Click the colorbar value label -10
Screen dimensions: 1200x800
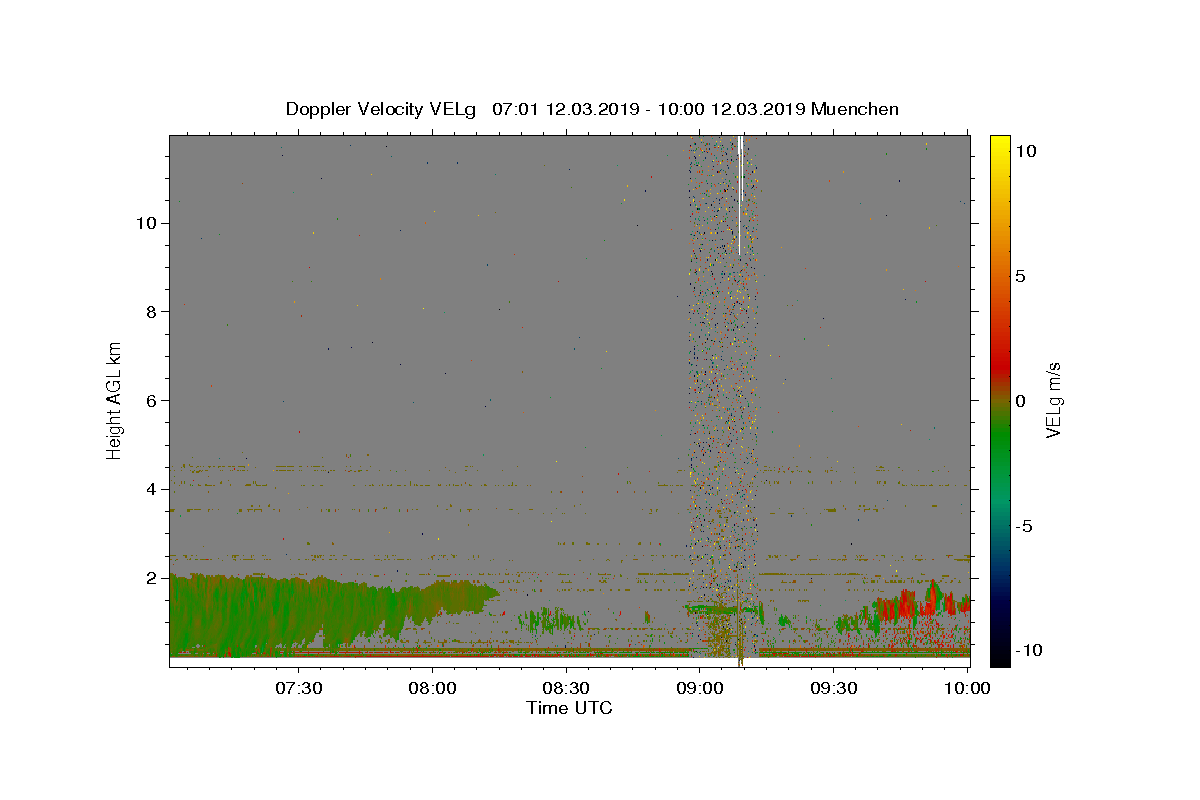1029,651
